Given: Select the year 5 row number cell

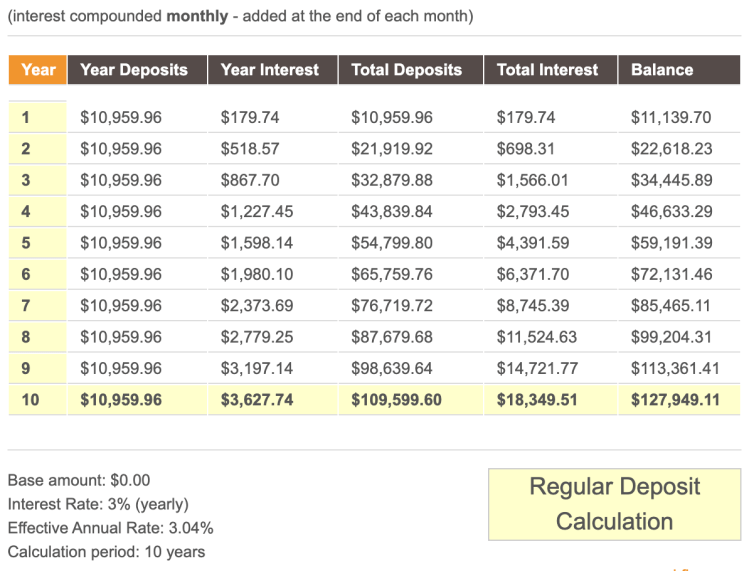Looking at the screenshot, I should coord(26,243).
